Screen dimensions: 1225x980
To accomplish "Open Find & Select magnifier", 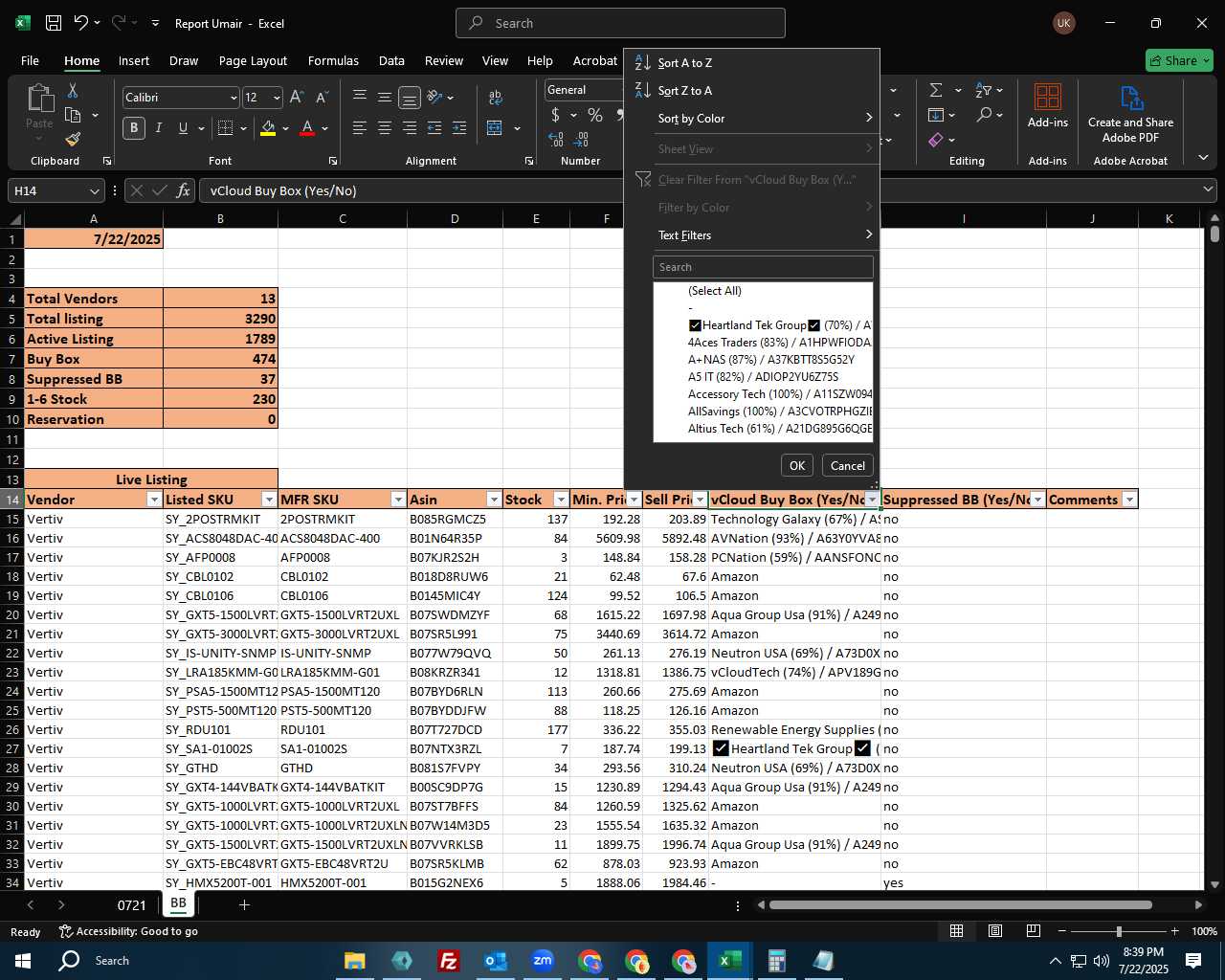I will 985,115.
